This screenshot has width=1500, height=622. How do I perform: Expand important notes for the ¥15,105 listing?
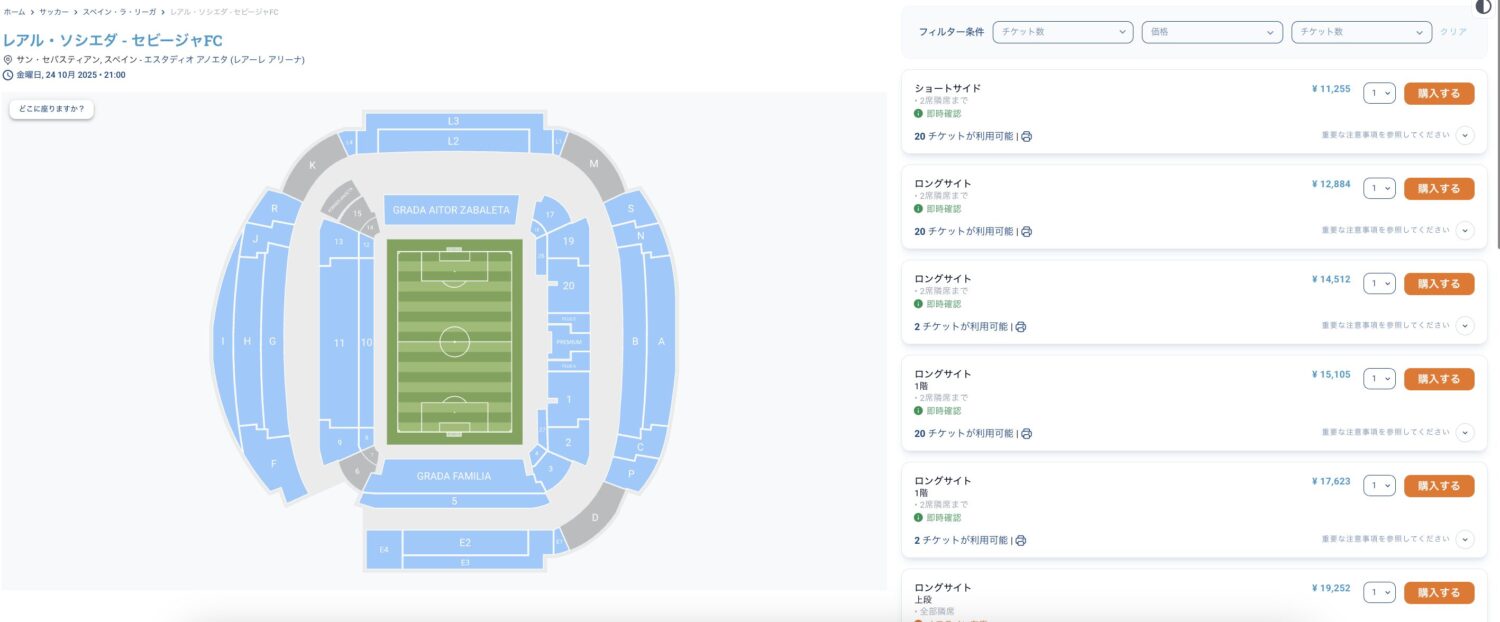tap(1465, 432)
